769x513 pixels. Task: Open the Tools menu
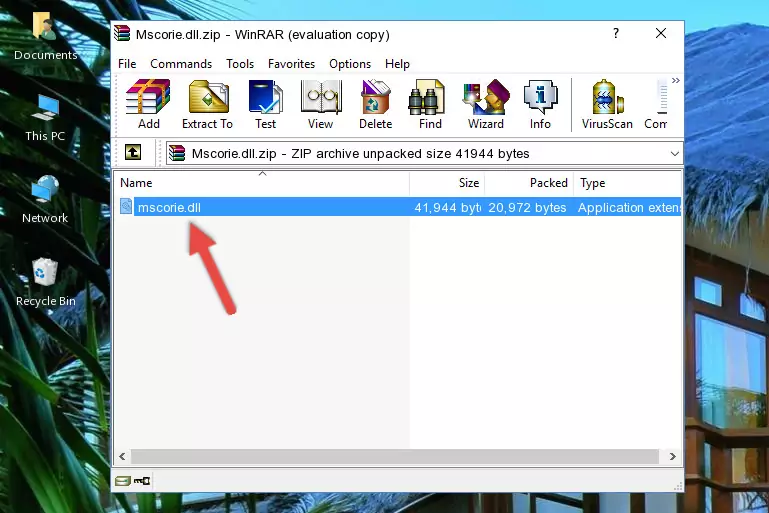[x=240, y=64]
